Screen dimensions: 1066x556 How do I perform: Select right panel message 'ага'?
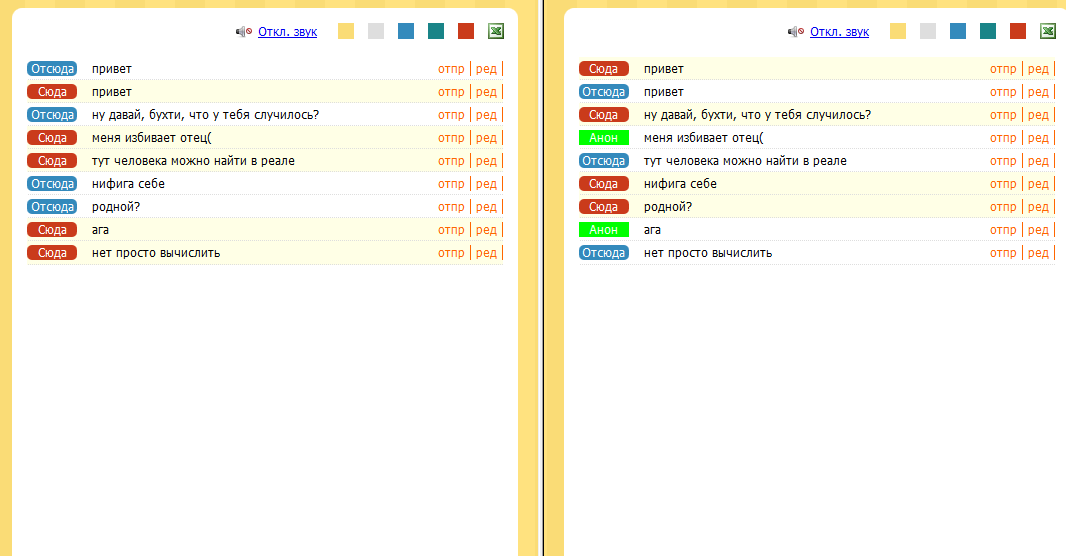tap(652, 230)
